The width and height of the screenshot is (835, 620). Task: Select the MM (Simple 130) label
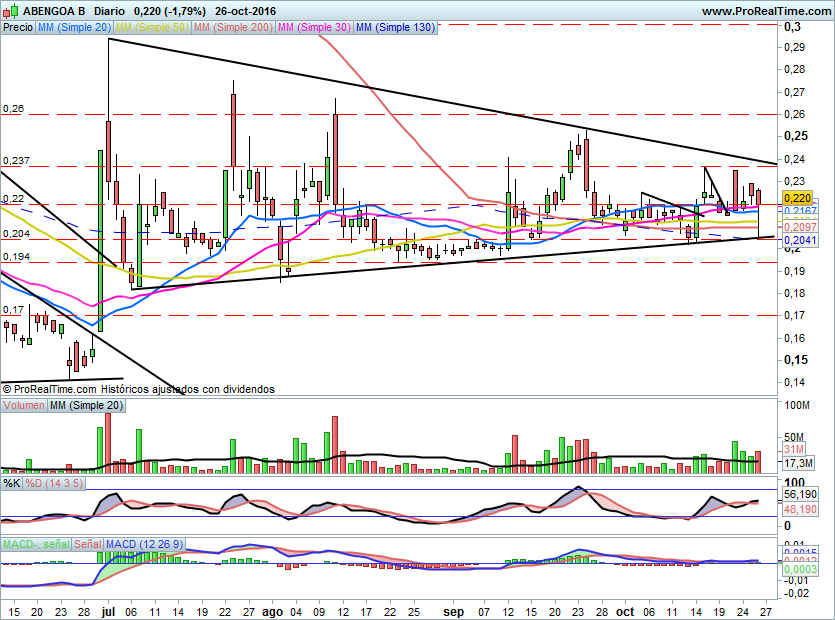coord(395,27)
